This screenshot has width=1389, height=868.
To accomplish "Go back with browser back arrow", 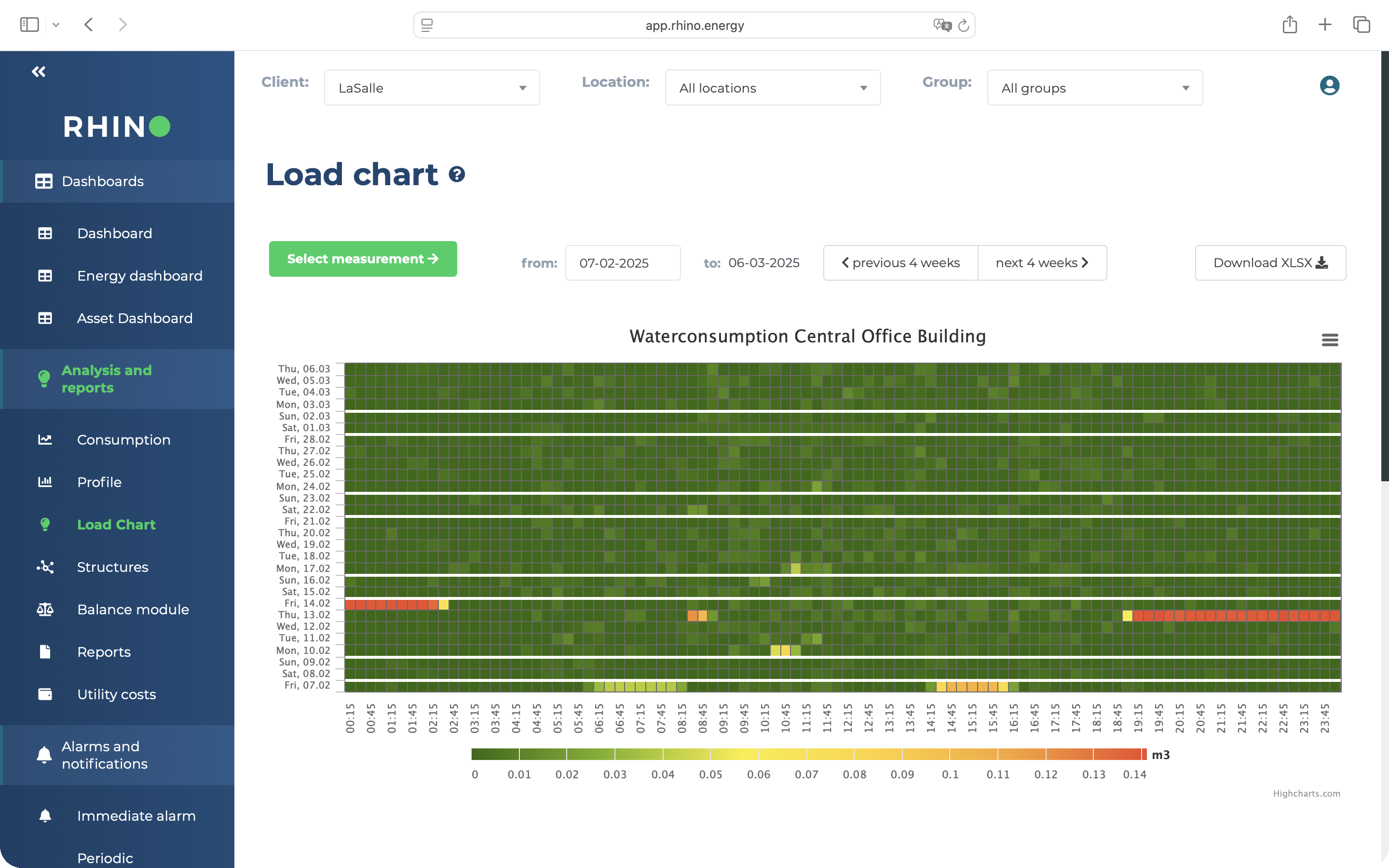I will click(x=88, y=25).
